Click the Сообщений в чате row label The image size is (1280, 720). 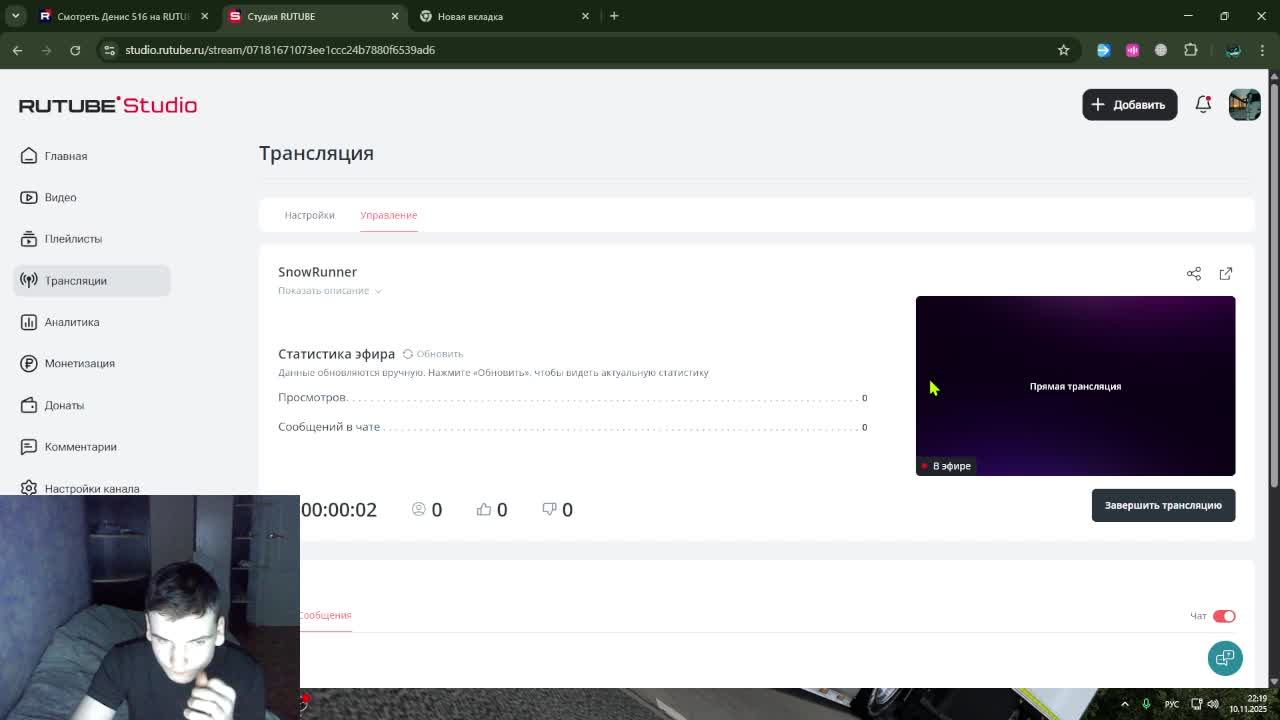pos(329,427)
